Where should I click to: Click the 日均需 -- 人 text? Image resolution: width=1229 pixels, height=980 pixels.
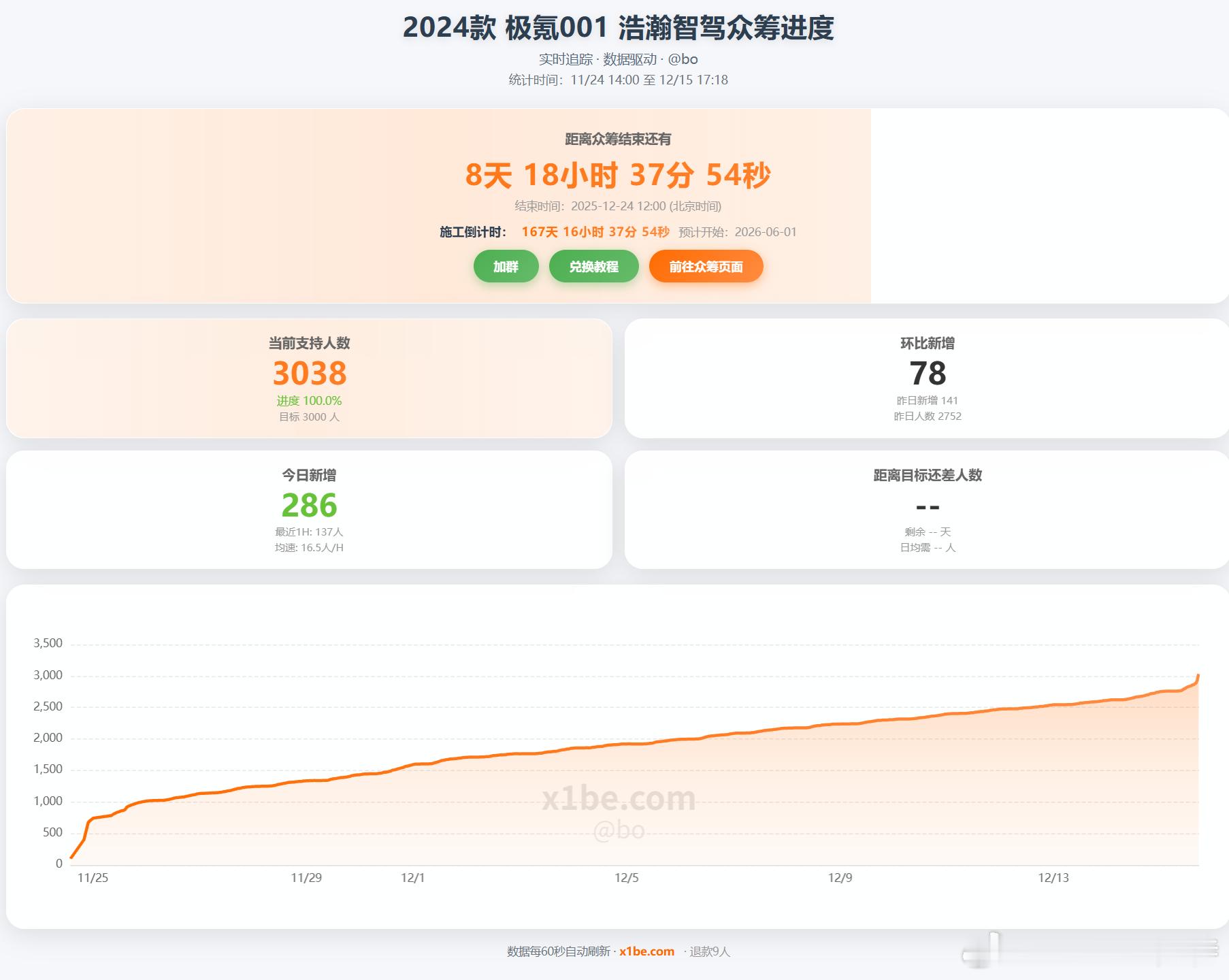[928, 547]
